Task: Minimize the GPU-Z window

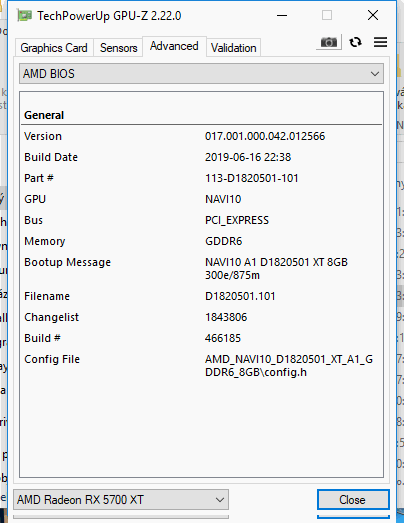Action: pyautogui.click(x=282, y=15)
